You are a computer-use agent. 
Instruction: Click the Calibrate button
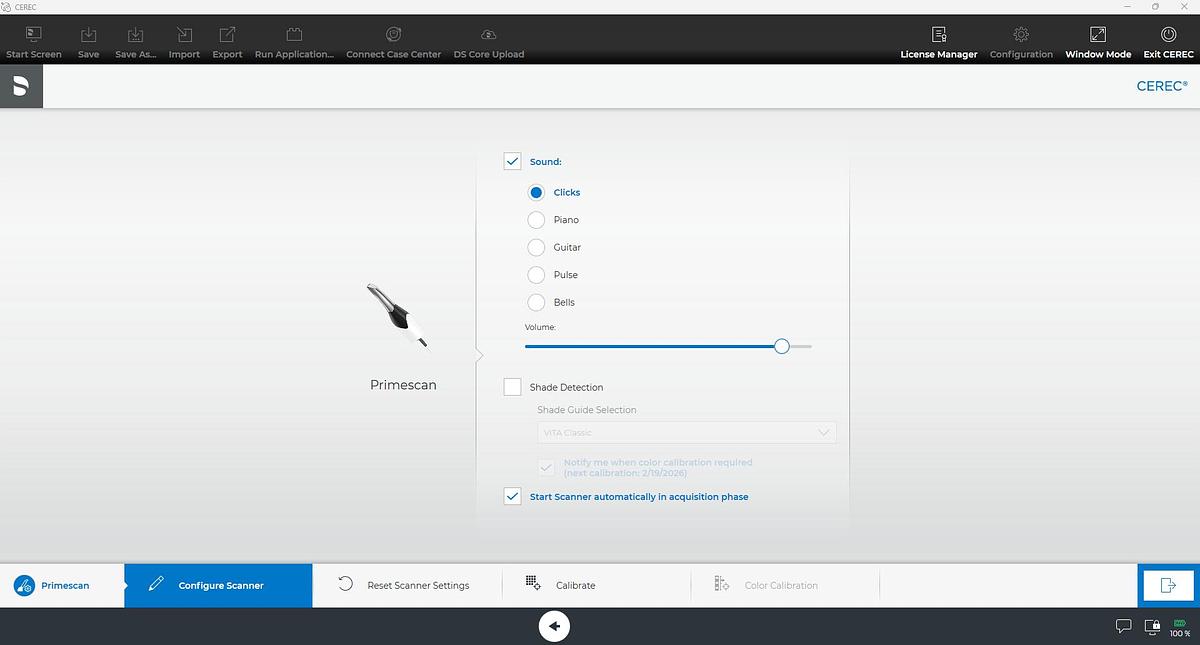[574, 586]
